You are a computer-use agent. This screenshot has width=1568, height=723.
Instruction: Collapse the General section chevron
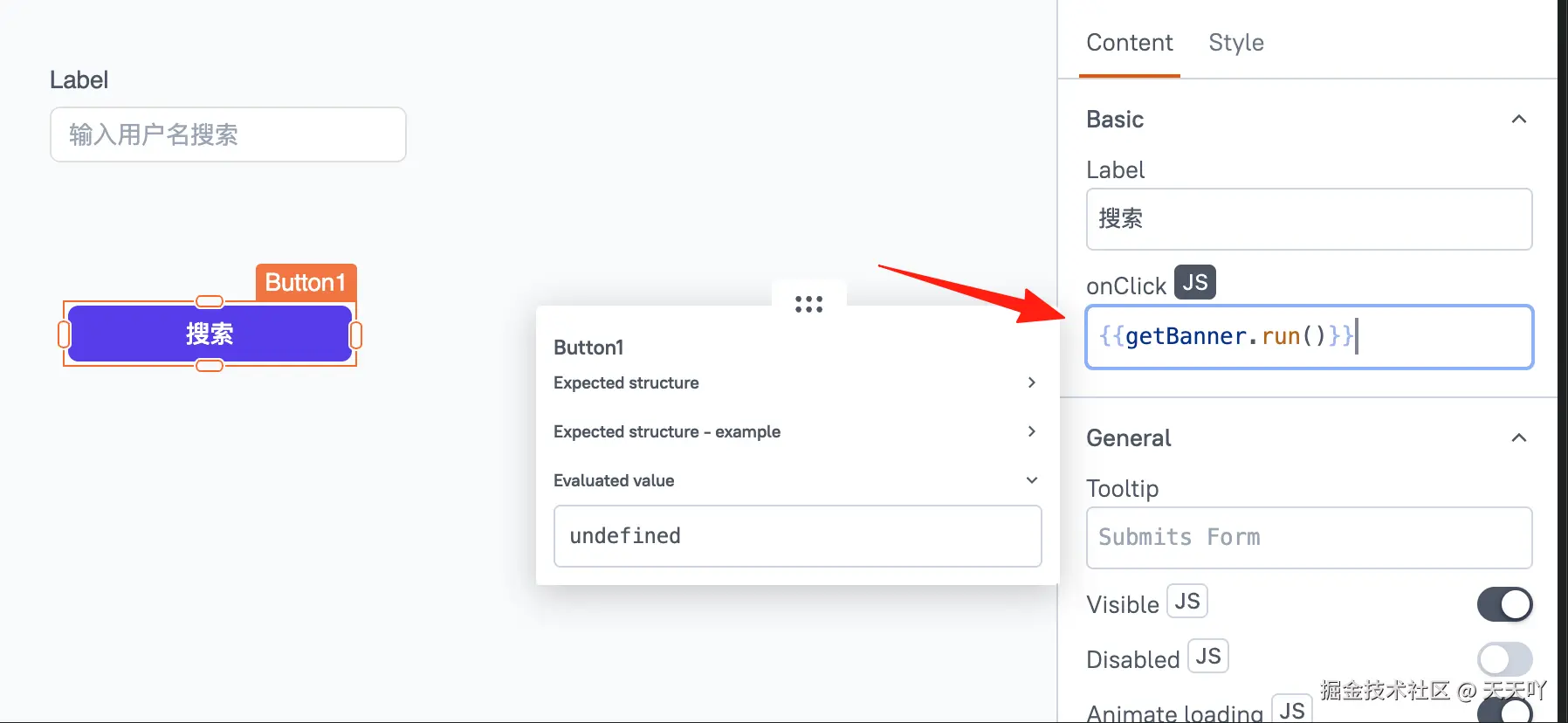1518,438
